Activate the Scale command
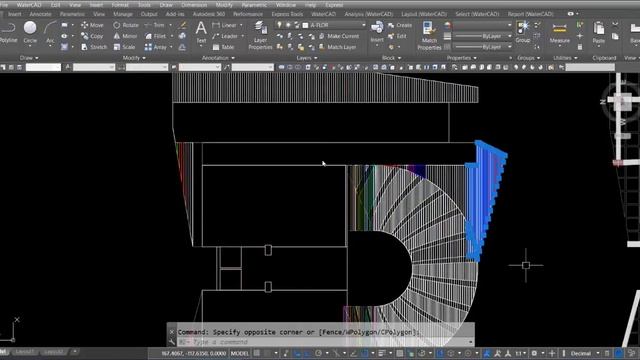This screenshot has height=360, width=640. [x=124, y=47]
